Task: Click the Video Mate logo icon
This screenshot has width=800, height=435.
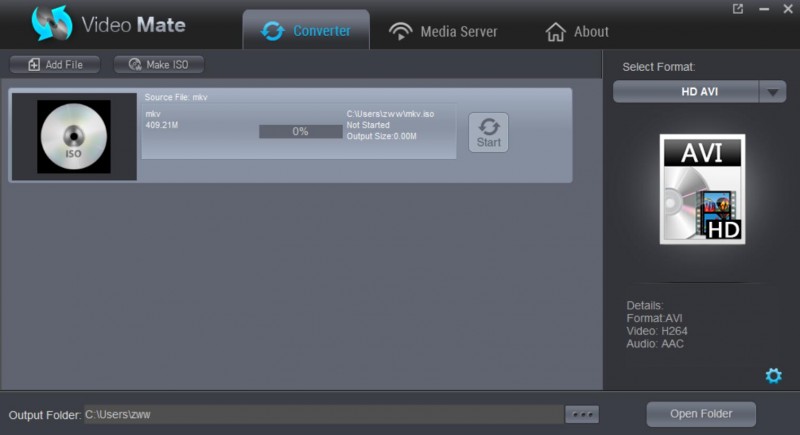Action: pyautogui.click(x=51, y=24)
